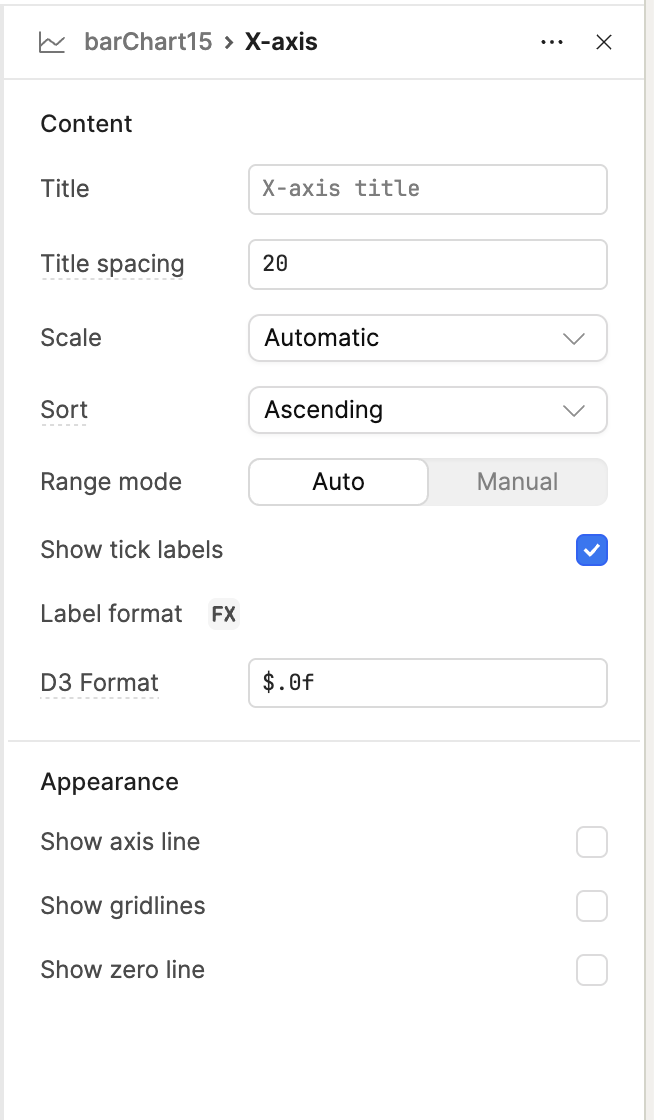The image size is (654, 1120).
Task: Check the Show zero line box
Action: click(x=591, y=970)
